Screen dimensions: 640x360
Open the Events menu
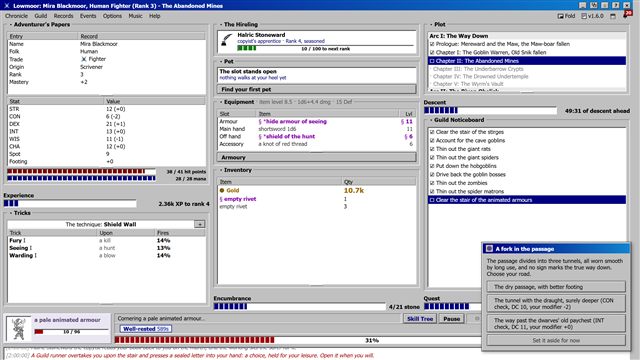click(88, 16)
